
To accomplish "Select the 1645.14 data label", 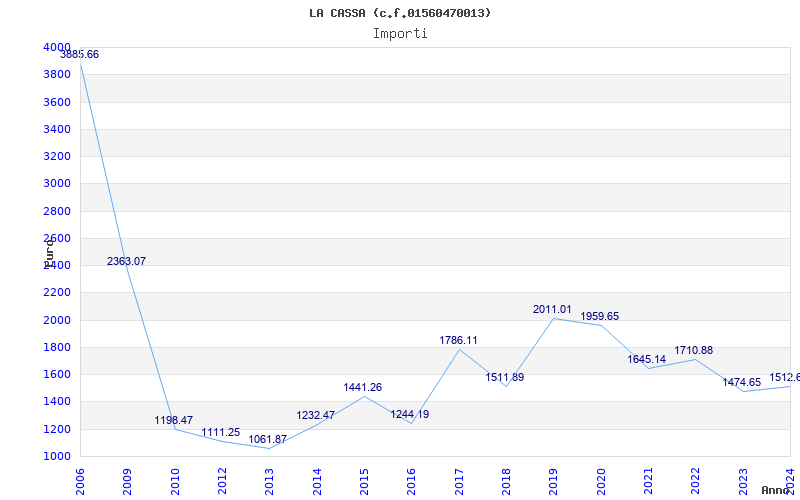I will tap(646, 359).
